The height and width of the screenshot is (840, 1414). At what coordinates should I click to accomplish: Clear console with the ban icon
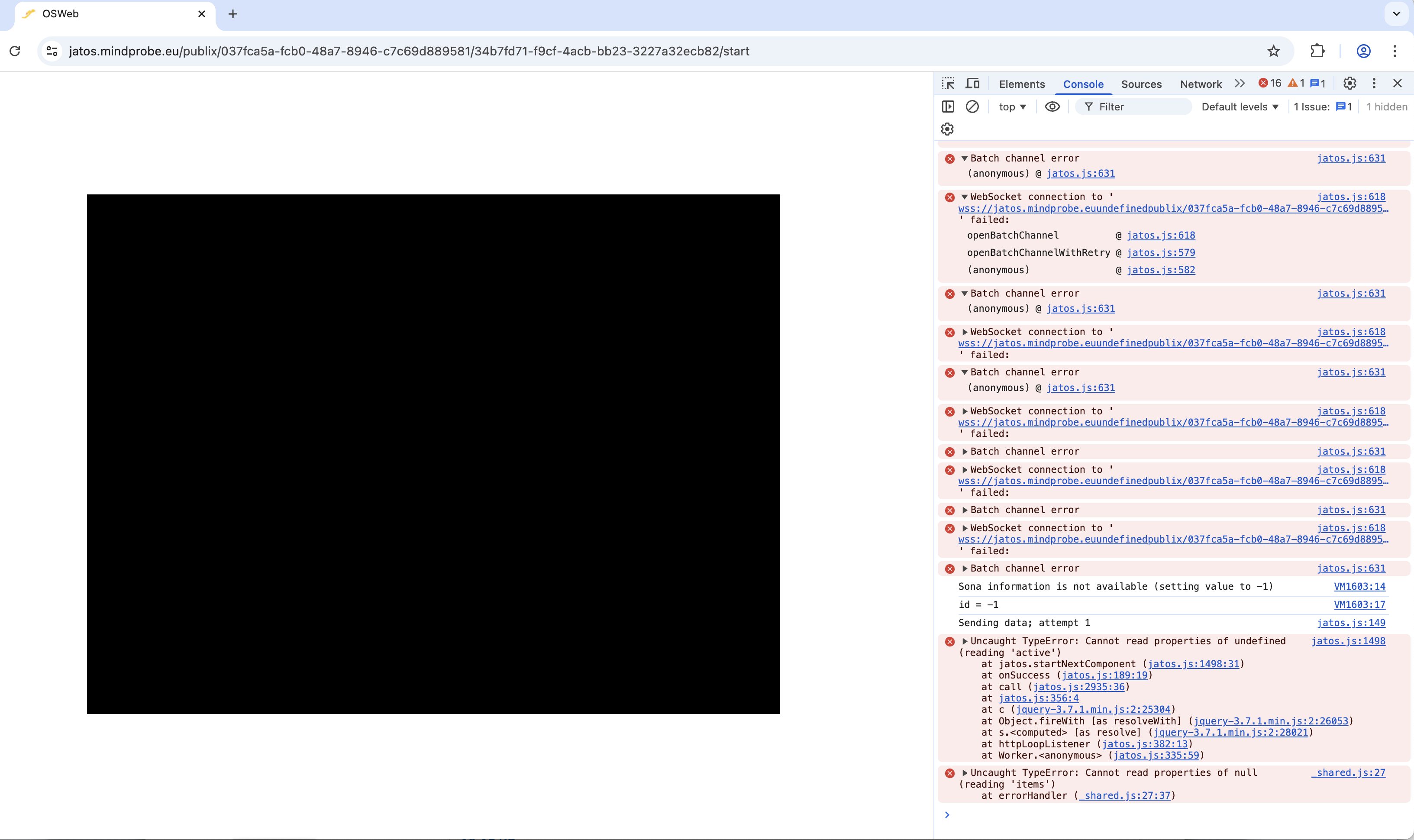(972, 107)
